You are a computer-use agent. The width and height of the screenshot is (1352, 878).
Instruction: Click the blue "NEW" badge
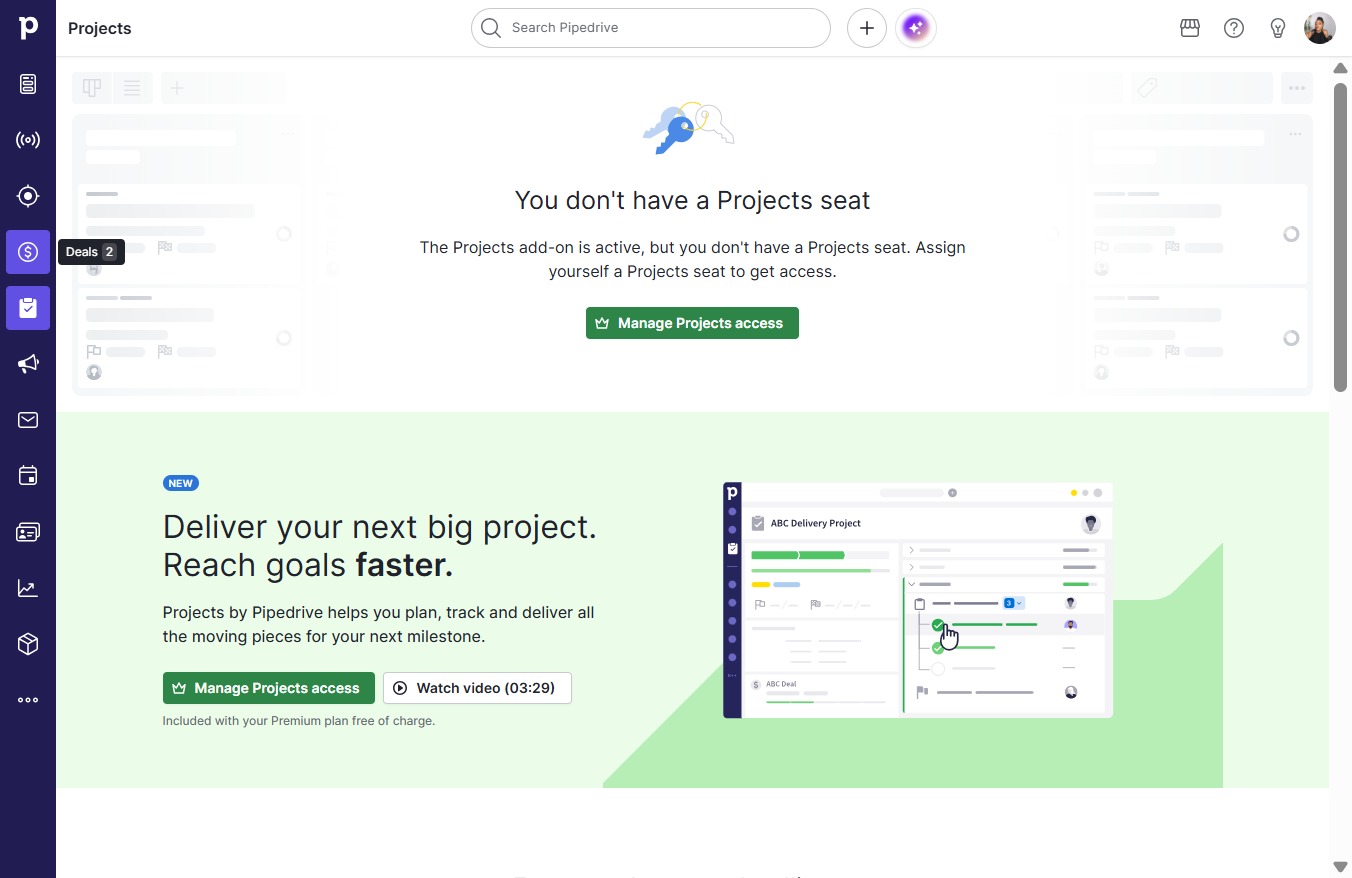click(181, 483)
